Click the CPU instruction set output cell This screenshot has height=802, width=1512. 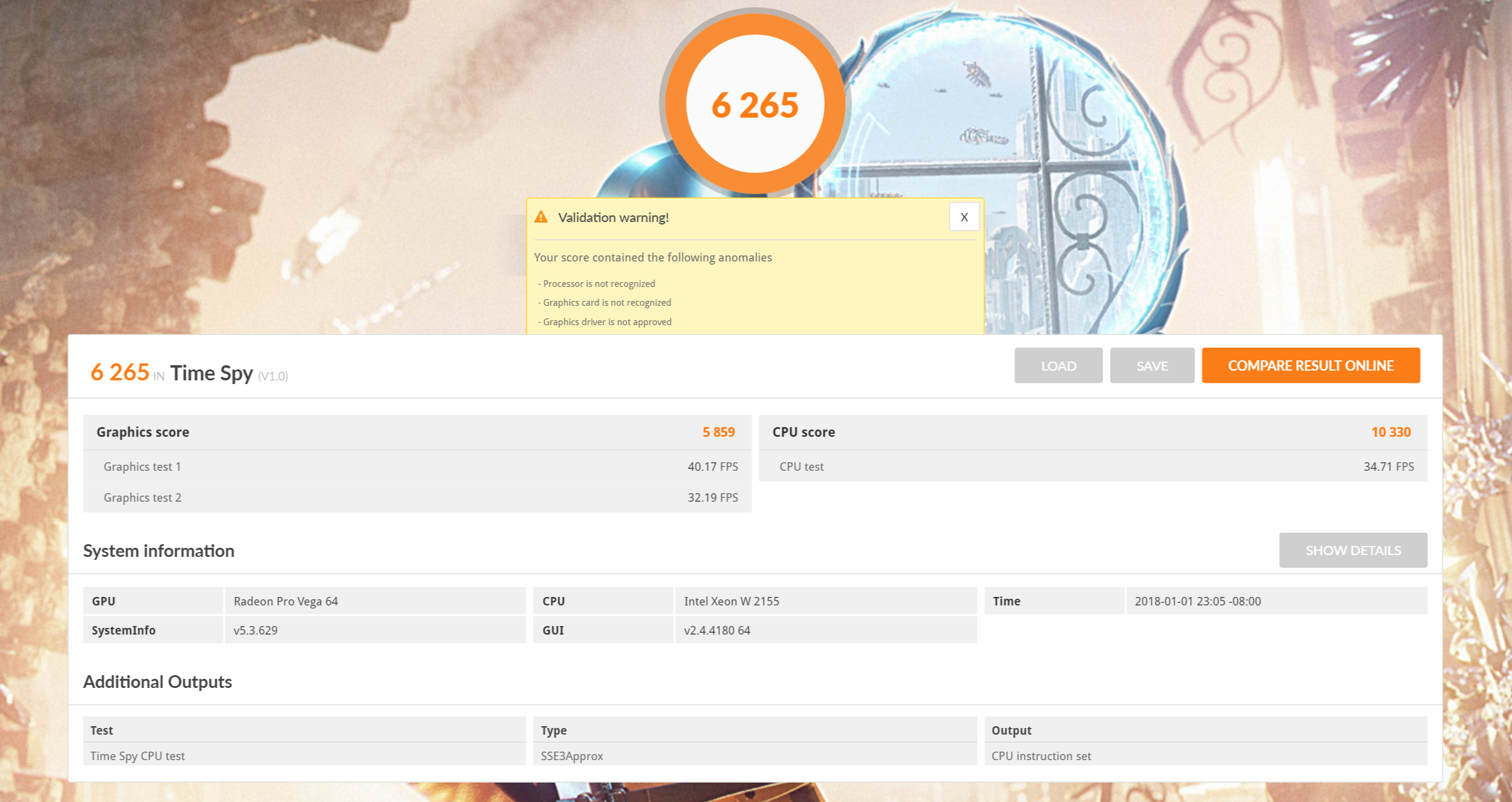tap(1205, 755)
